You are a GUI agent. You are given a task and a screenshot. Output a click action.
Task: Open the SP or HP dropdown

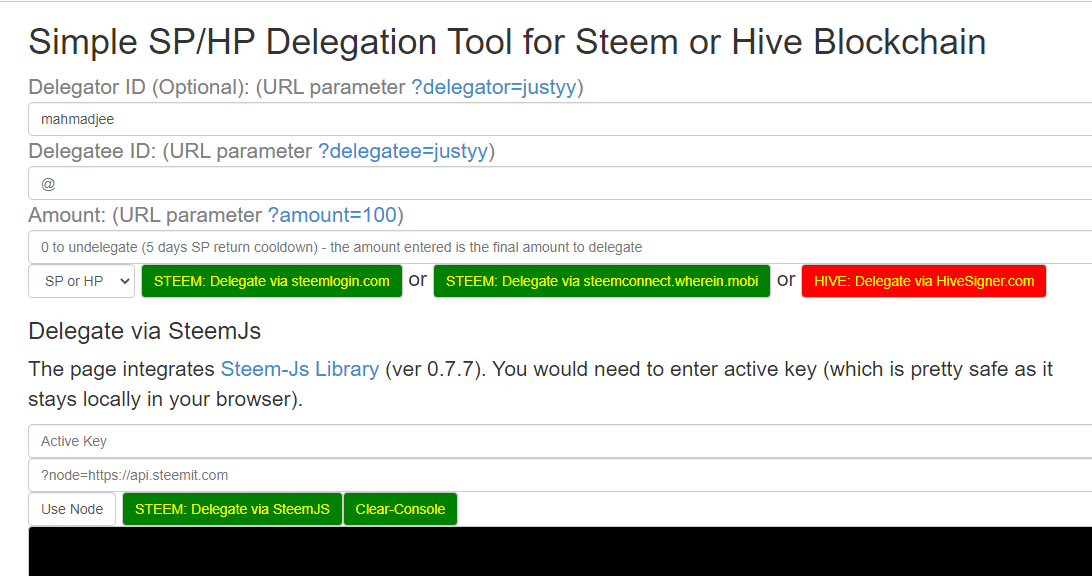coord(81,281)
